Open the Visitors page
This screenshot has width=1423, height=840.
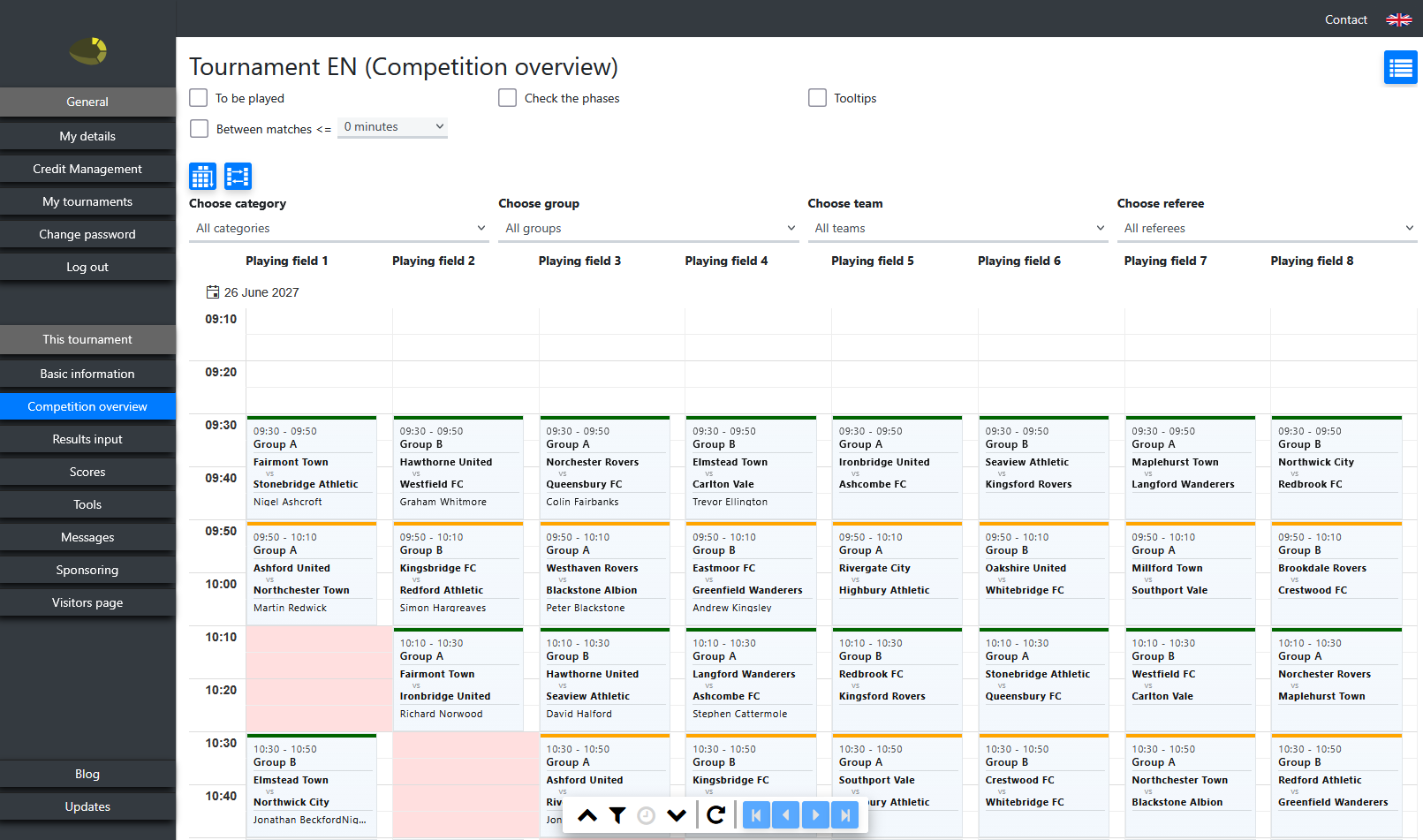click(87, 602)
